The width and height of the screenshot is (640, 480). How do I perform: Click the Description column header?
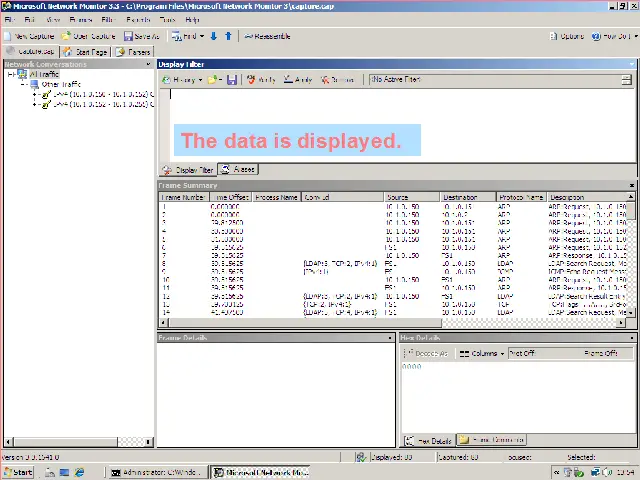pos(587,197)
